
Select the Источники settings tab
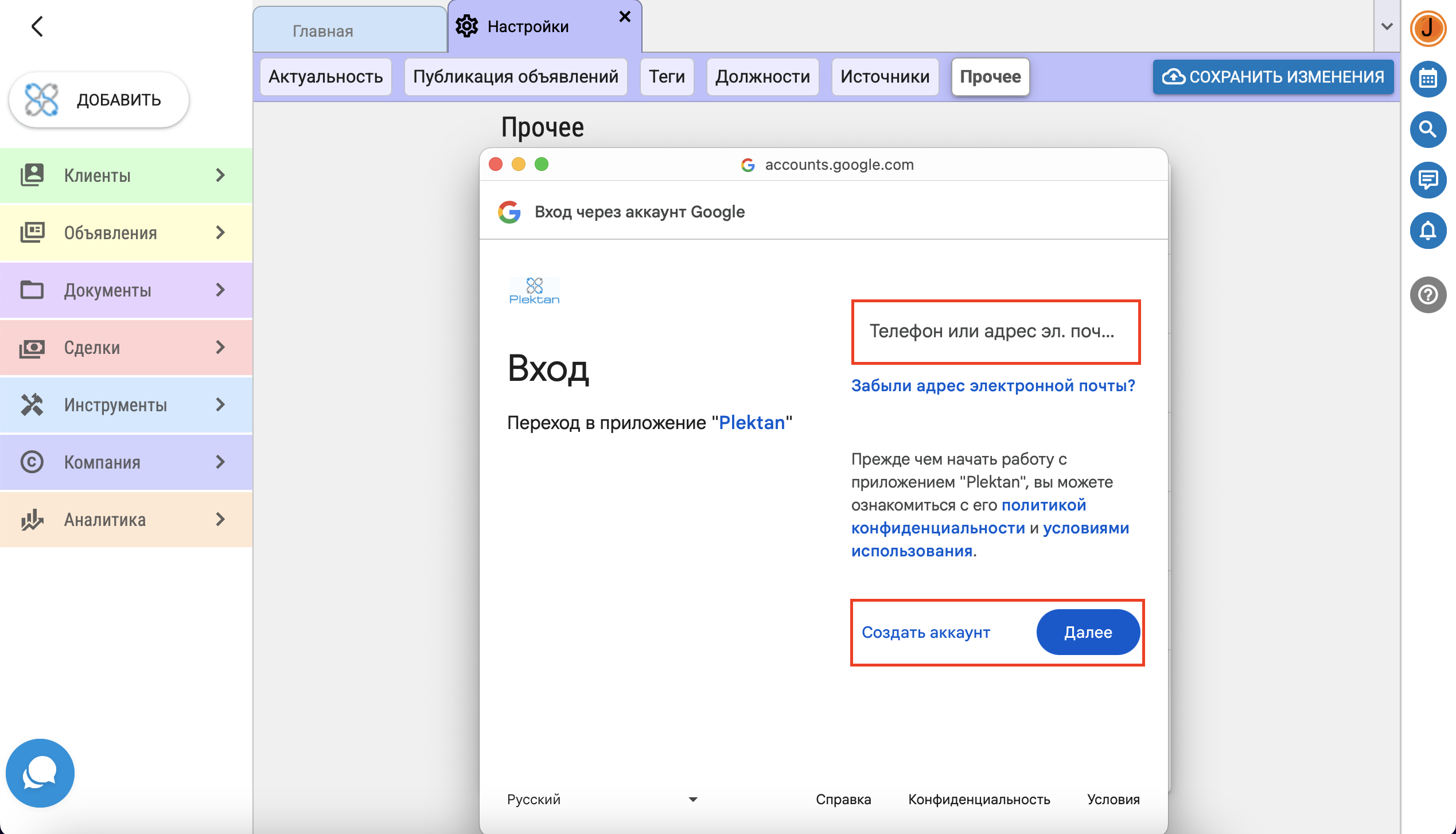885,76
